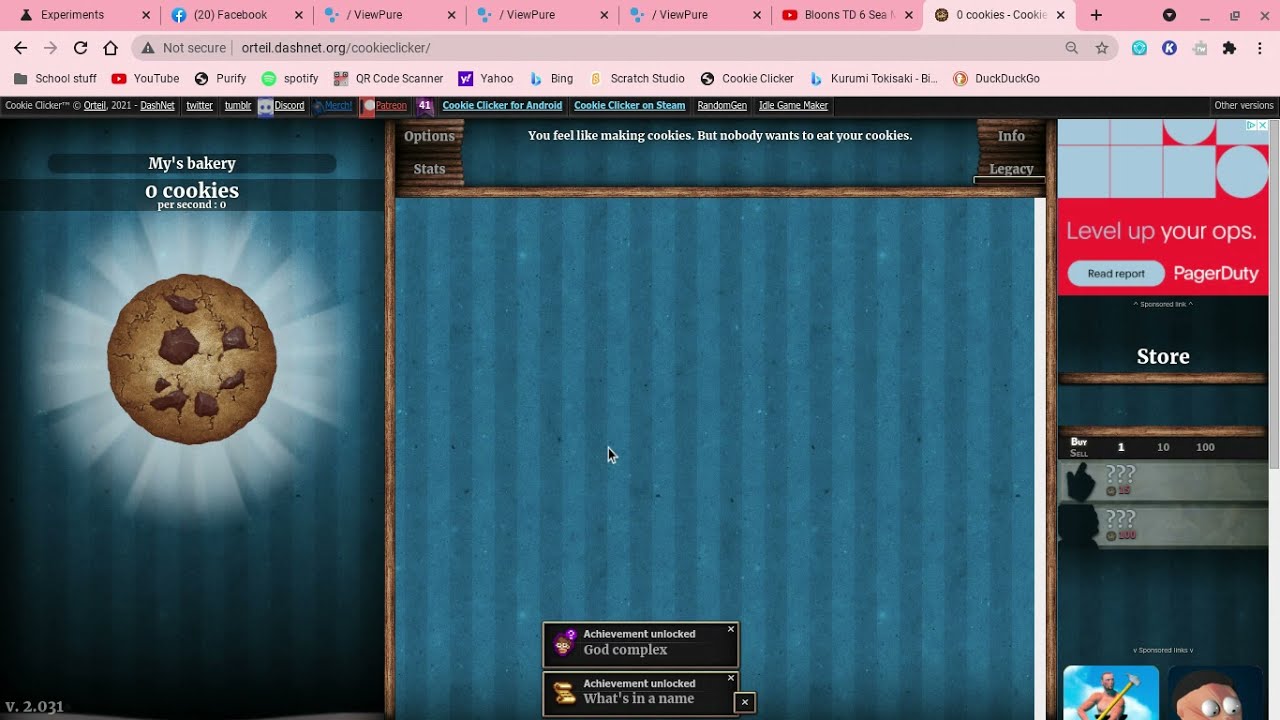The image size is (1280, 720).
Task: Set store bulk amount to 100
Action: (1205, 447)
